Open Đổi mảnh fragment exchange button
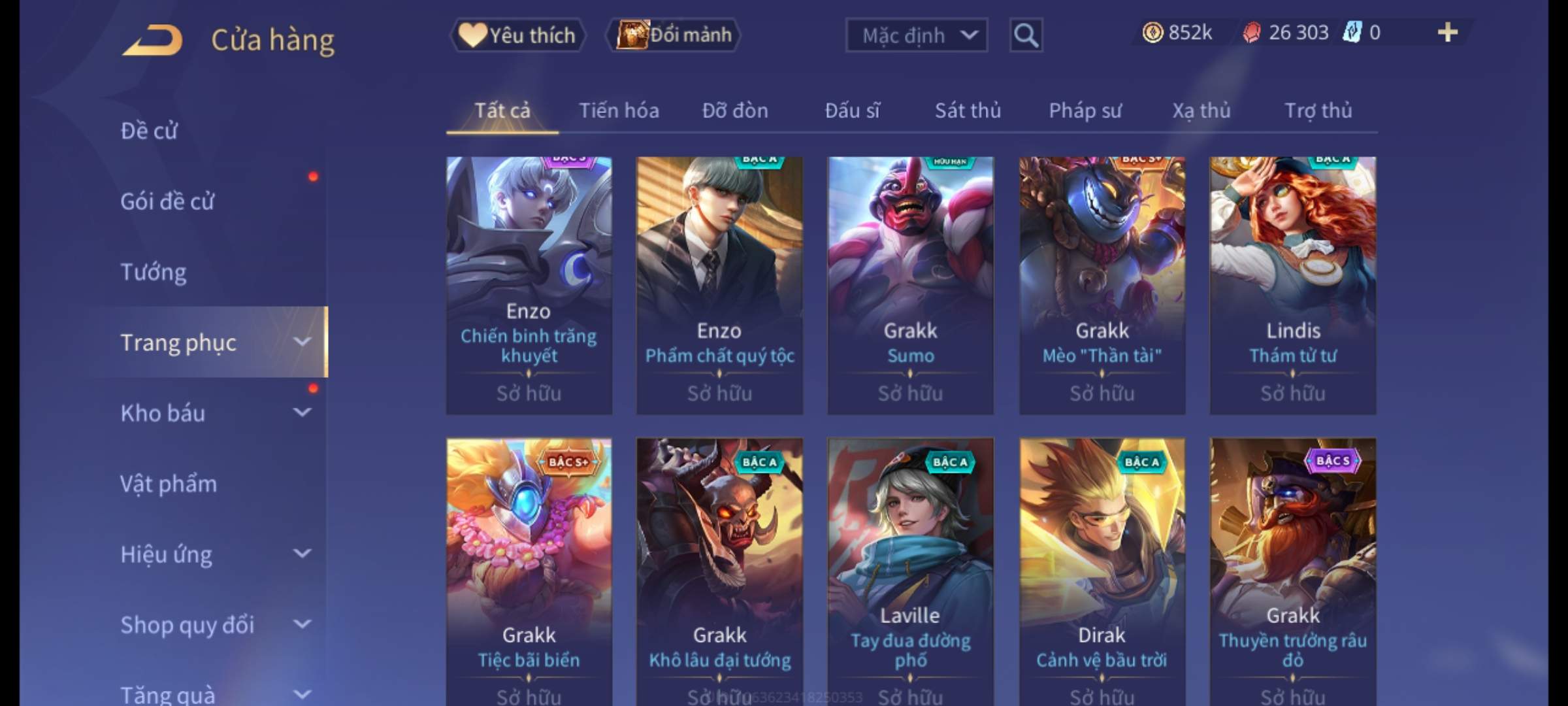This screenshot has height=706, width=1568. (x=674, y=35)
